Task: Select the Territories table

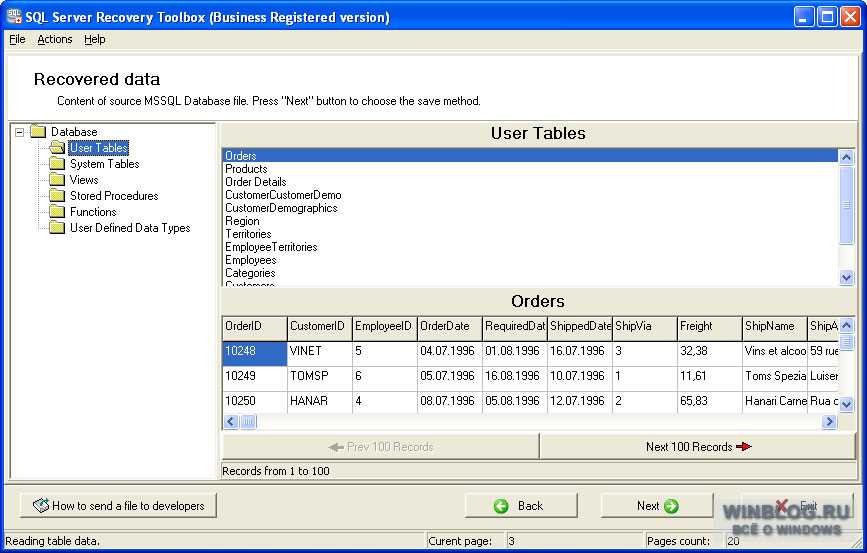Action: pyautogui.click(x=530, y=234)
